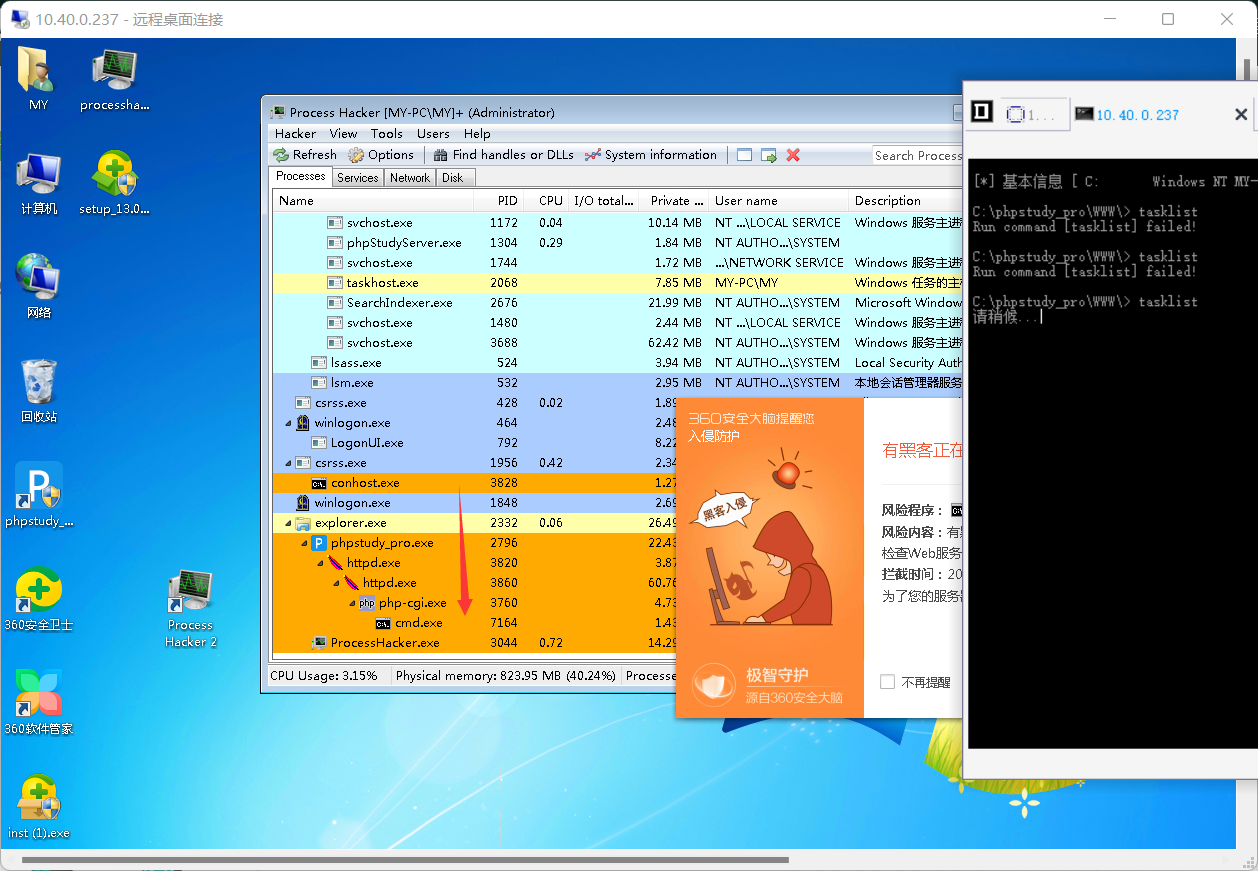This screenshot has height=871, width=1258.
Task: Click the cmd.exe process icon
Action: coord(383,623)
